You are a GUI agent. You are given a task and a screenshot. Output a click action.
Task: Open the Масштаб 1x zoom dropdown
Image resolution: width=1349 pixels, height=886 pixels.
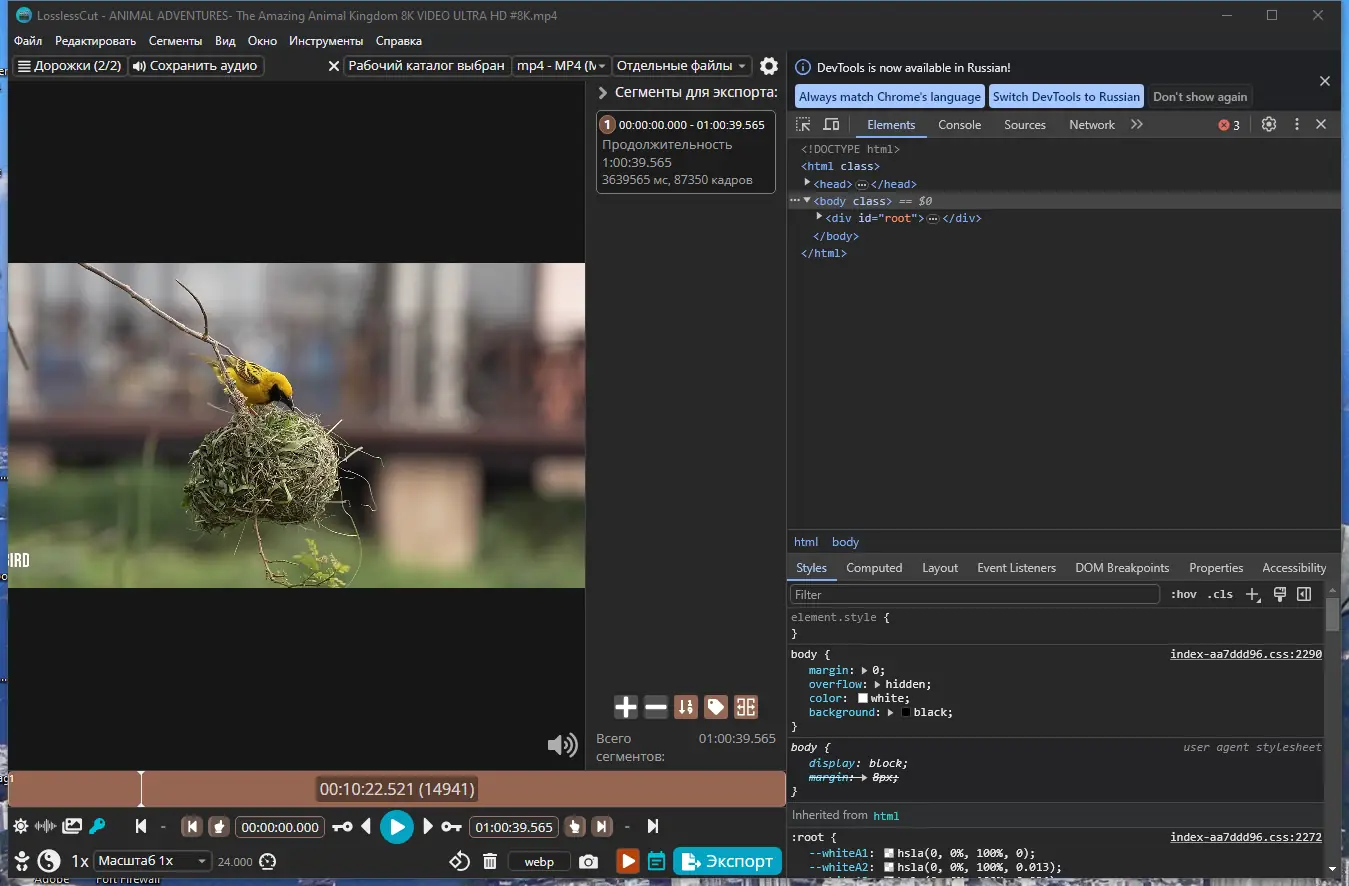click(x=152, y=861)
